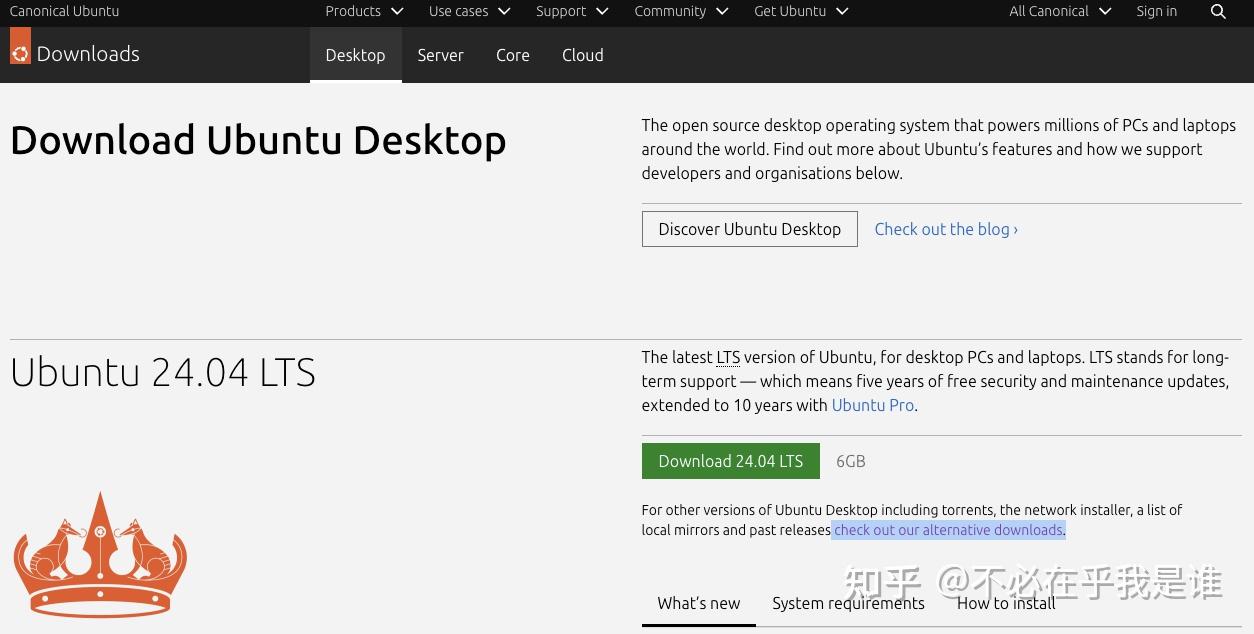Click the Ubuntu Pro link
The height and width of the screenshot is (634, 1254).
(872, 405)
